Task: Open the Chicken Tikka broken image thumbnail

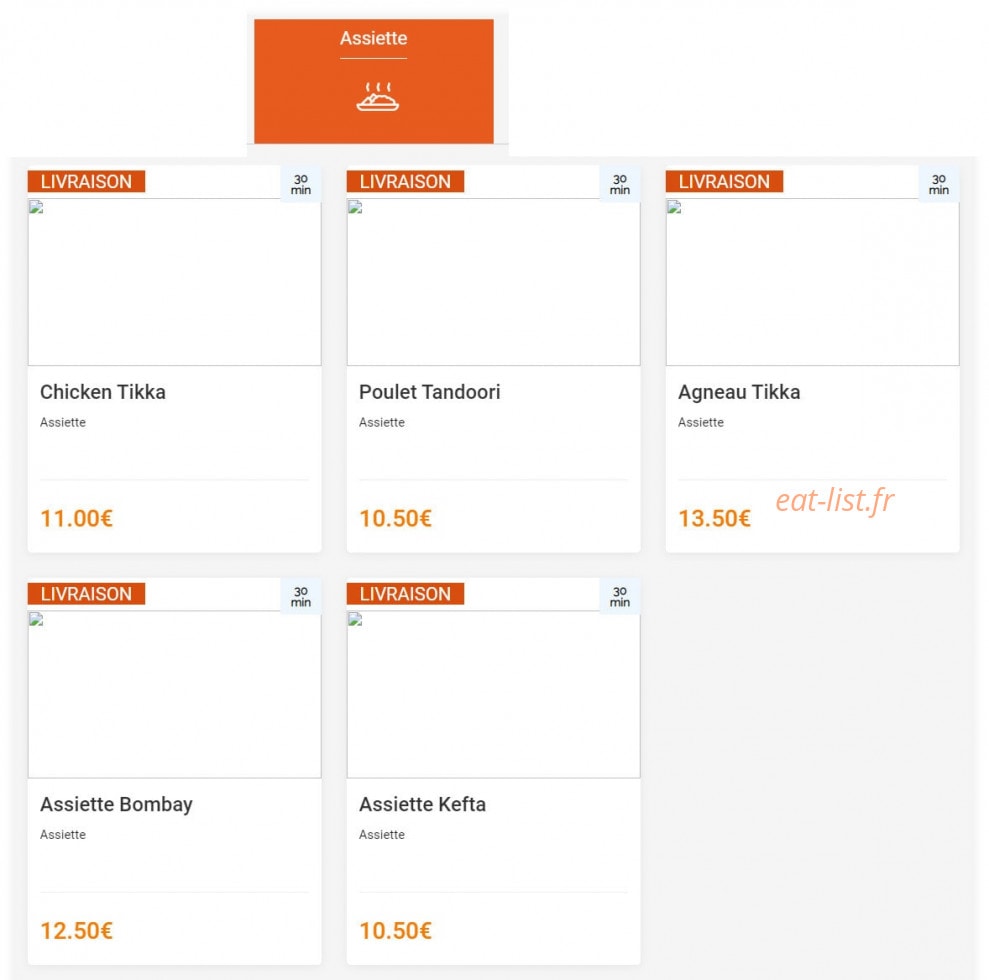Action: coord(175,282)
